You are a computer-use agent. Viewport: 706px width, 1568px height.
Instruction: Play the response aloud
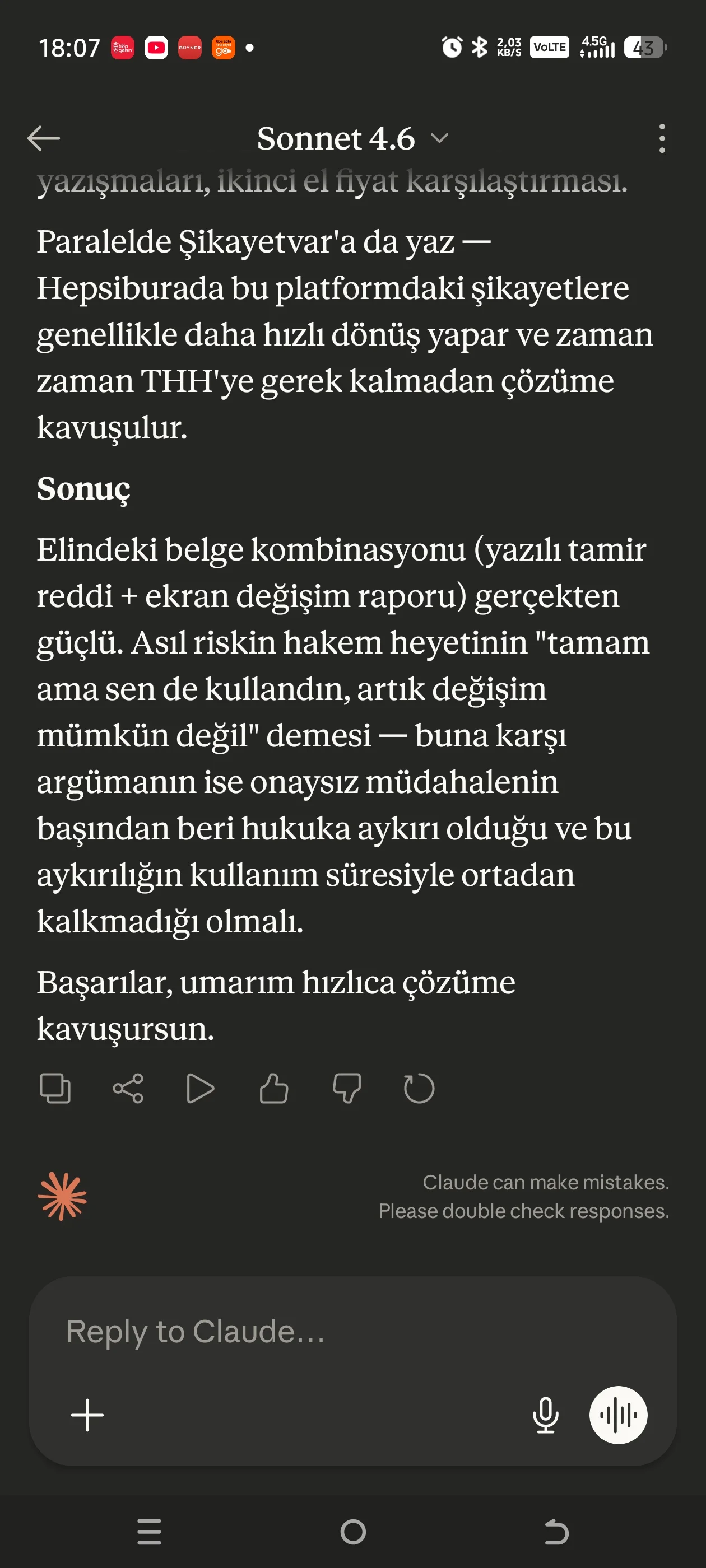pyautogui.click(x=201, y=1088)
